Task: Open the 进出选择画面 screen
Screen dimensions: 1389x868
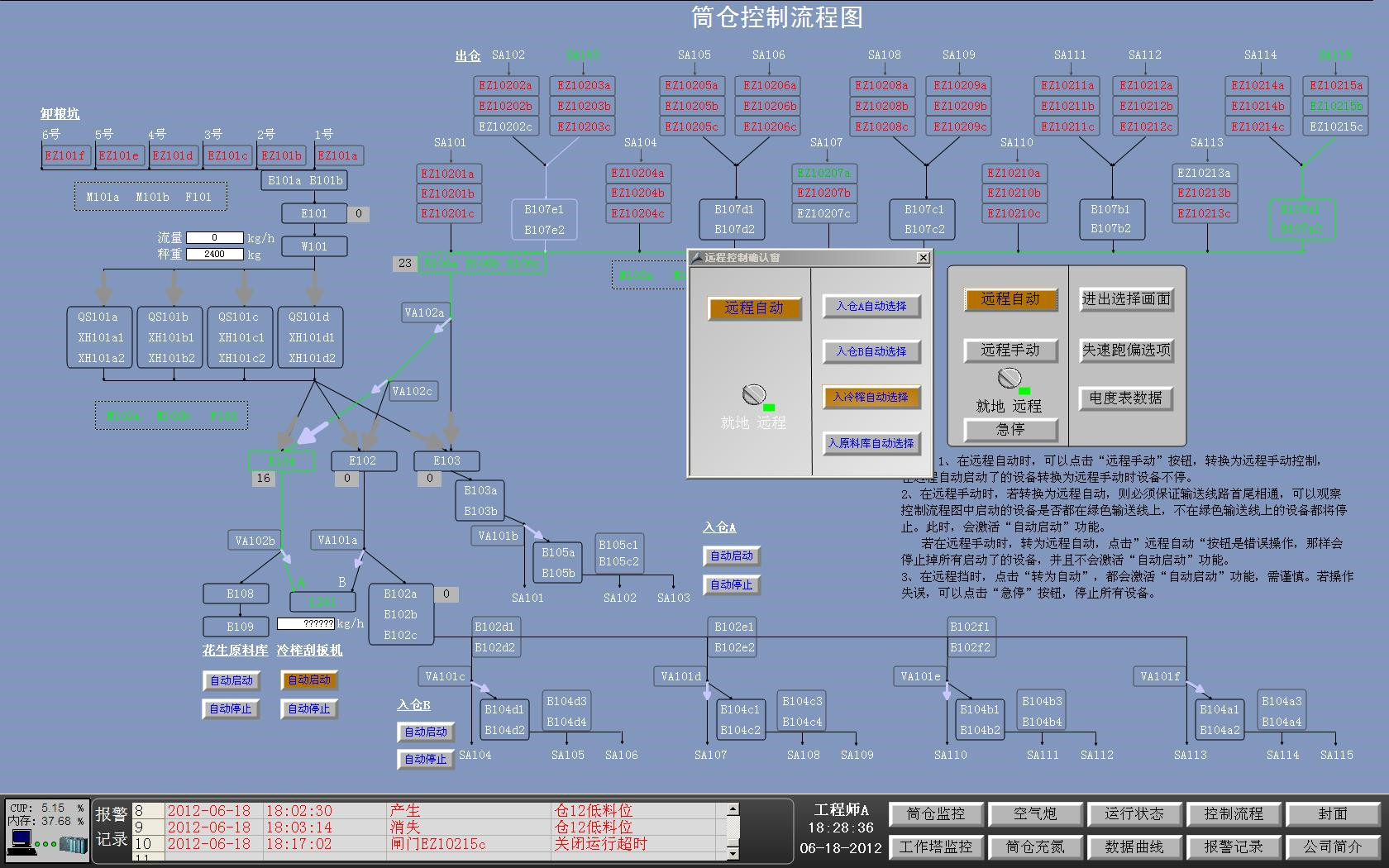Action: click(x=1126, y=299)
